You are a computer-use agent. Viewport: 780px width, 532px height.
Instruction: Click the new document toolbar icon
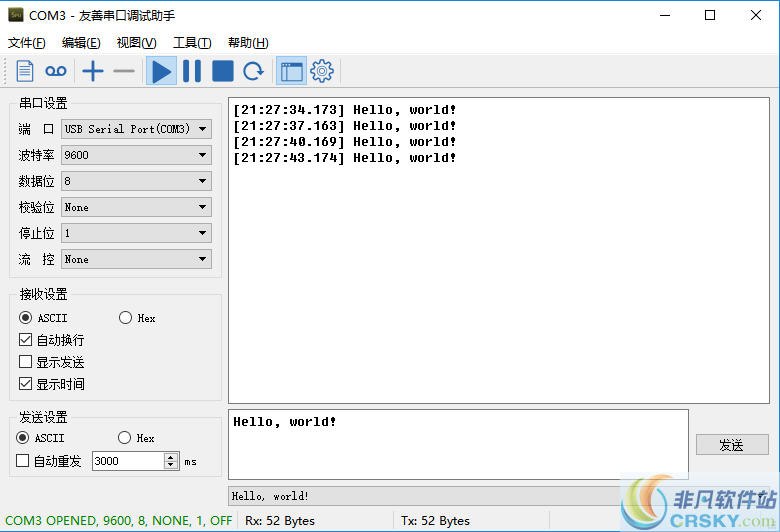[25, 71]
